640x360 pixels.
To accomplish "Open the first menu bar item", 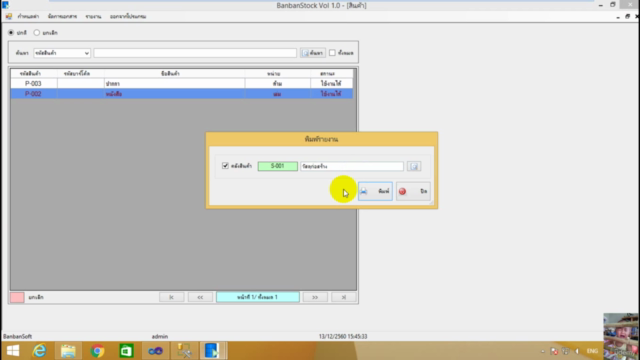I will pos(28,16).
